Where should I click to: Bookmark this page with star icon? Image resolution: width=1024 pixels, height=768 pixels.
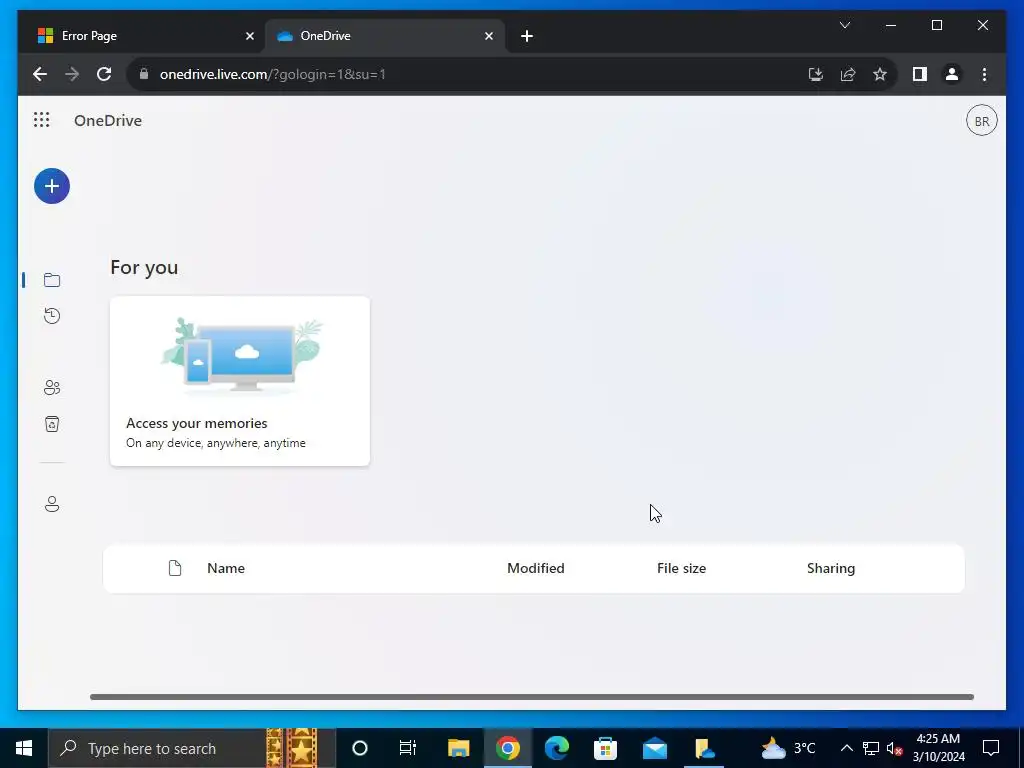tap(880, 74)
